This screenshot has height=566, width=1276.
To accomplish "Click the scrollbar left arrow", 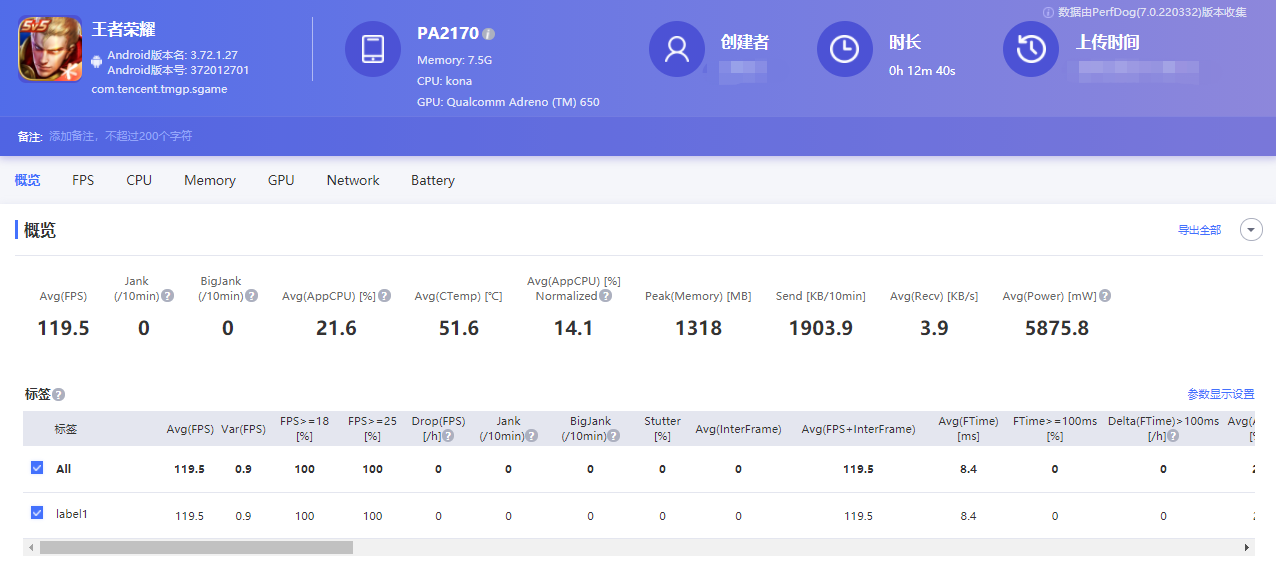I will pyautogui.click(x=30, y=548).
